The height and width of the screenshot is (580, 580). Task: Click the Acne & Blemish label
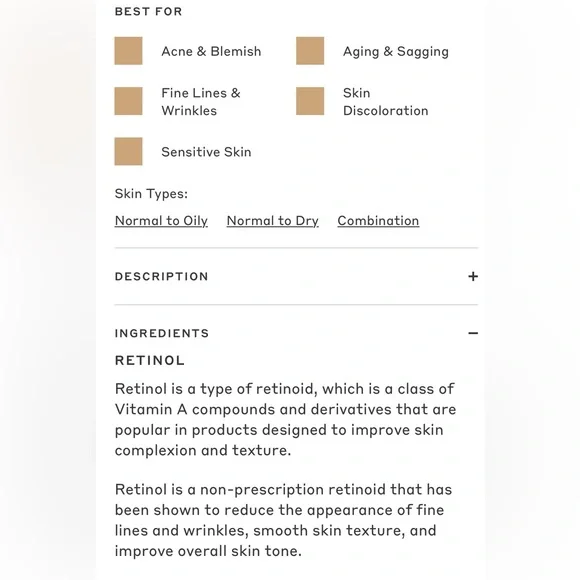coord(211,51)
